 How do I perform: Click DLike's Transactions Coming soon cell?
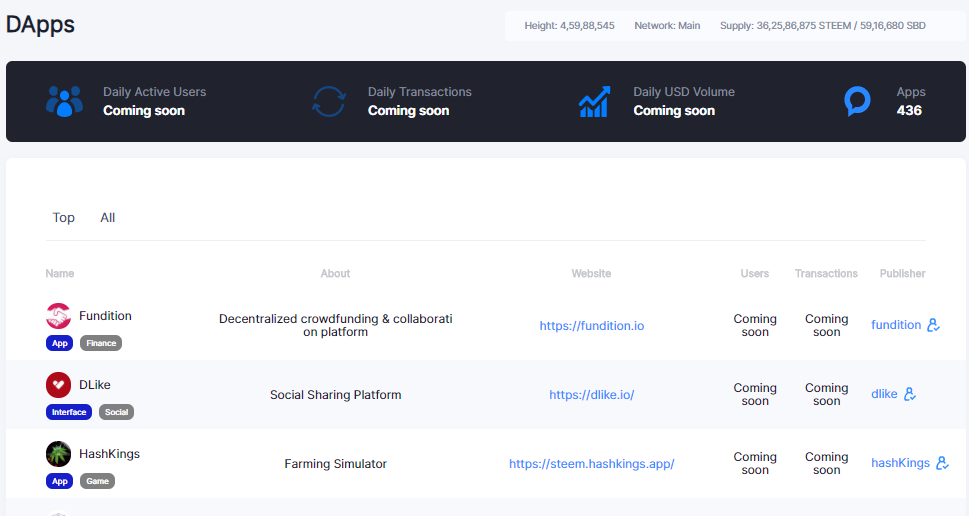(826, 395)
